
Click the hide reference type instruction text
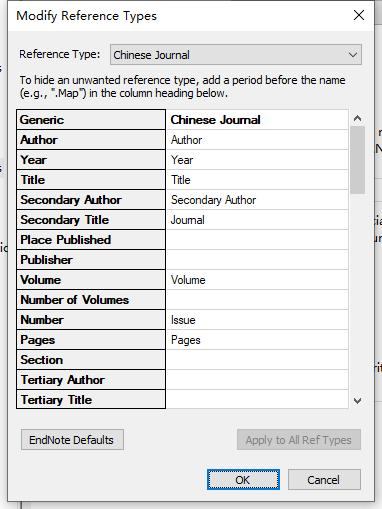(x=182, y=87)
